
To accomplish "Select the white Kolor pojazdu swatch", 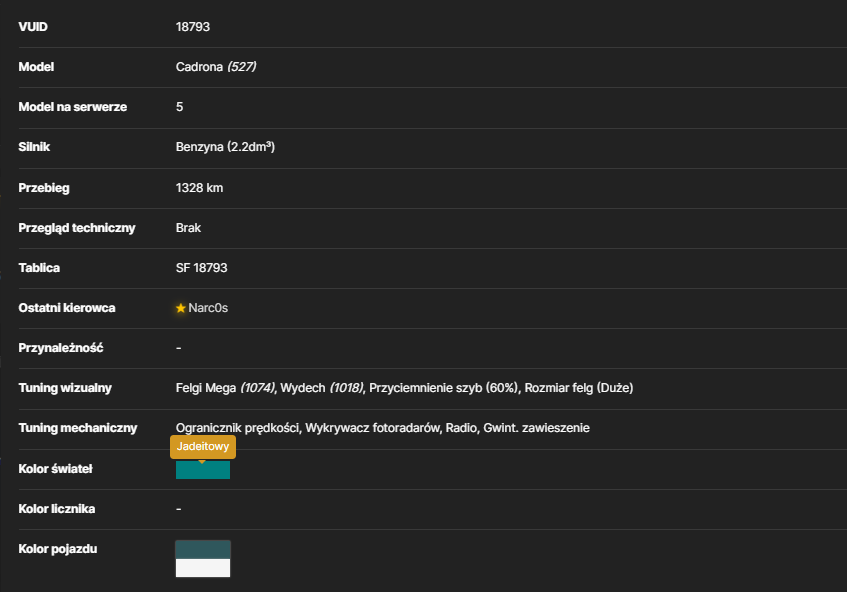I will pyautogui.click(x=203, y=568).
